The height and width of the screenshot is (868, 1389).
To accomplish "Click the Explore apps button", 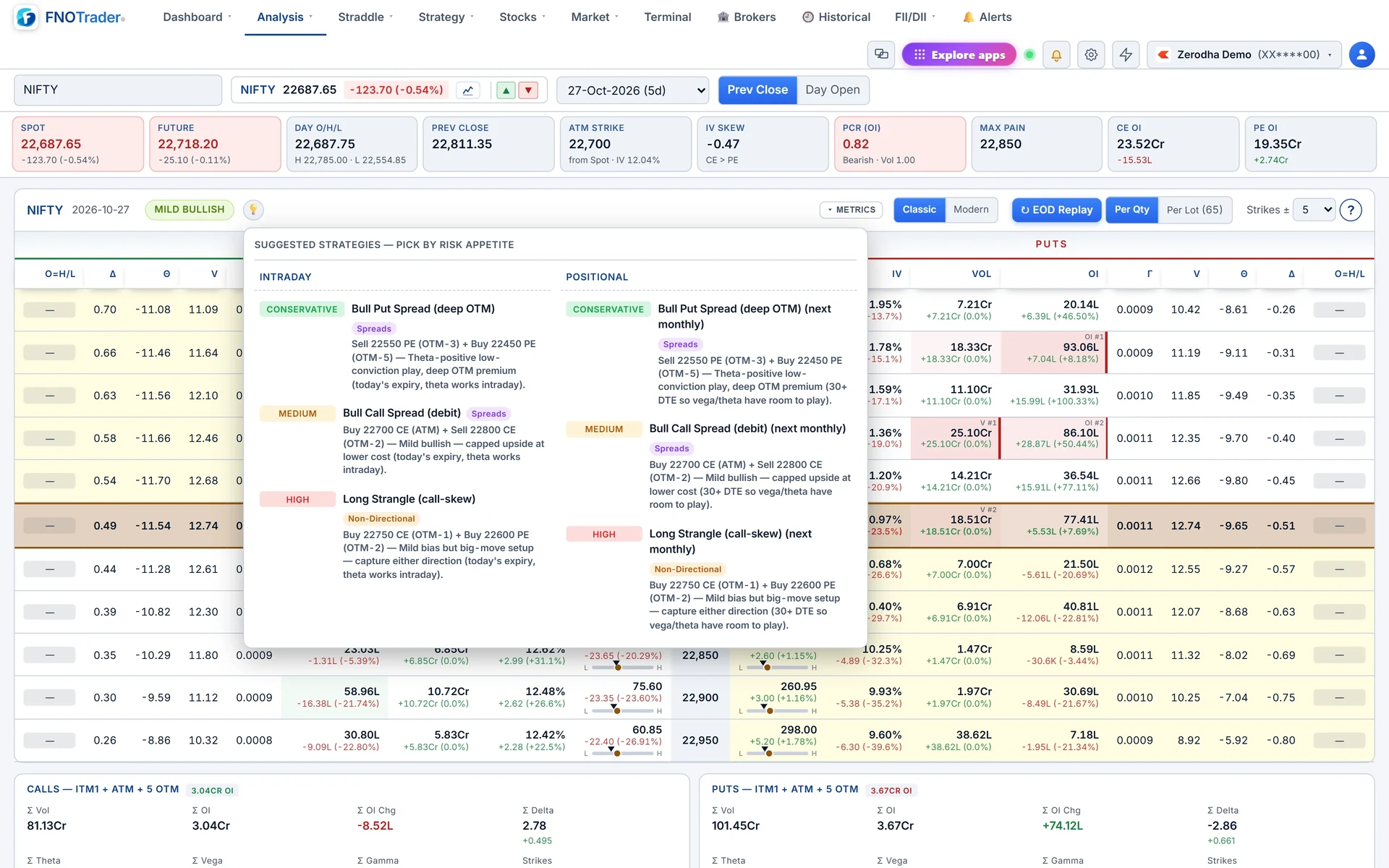I will pos(959,54).
